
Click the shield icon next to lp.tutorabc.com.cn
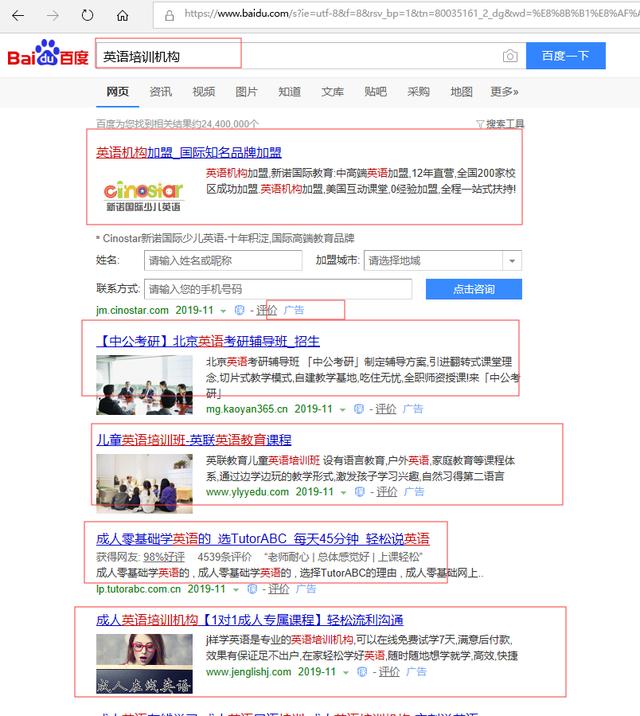[252, 589]
